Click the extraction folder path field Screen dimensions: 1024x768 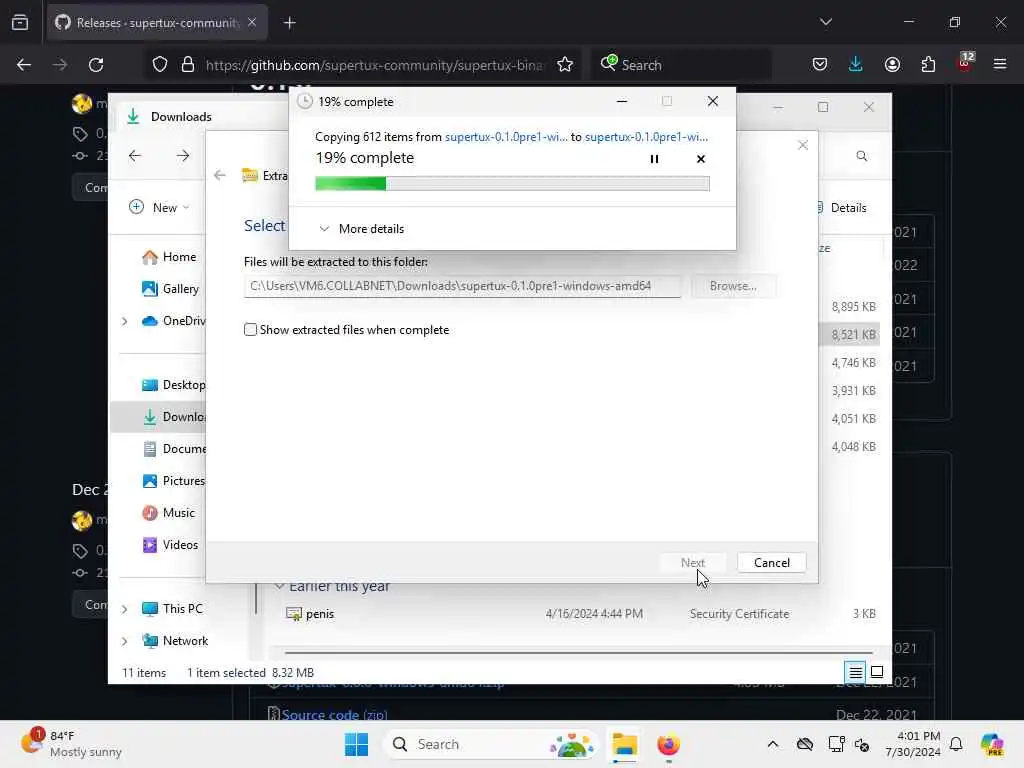tap(462, 286)
